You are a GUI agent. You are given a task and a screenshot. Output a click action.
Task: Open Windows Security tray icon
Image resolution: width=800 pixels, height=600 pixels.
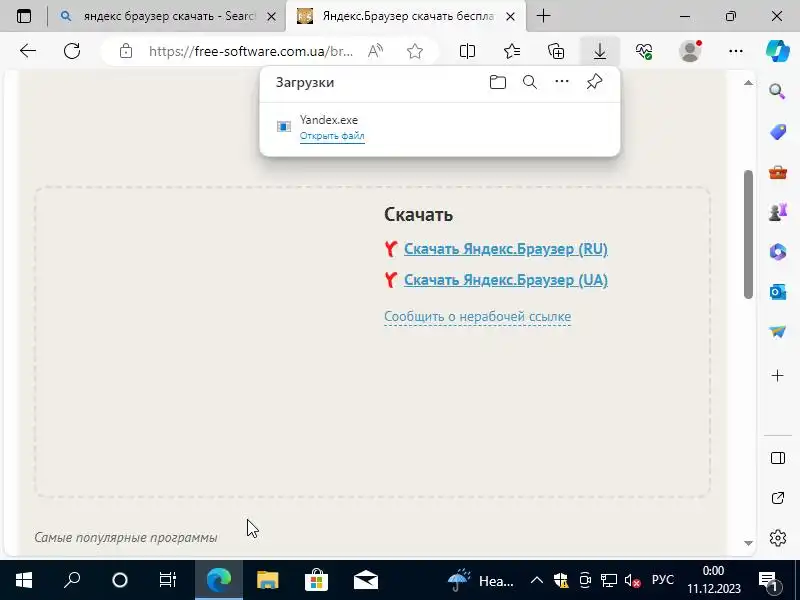point(561,580)
